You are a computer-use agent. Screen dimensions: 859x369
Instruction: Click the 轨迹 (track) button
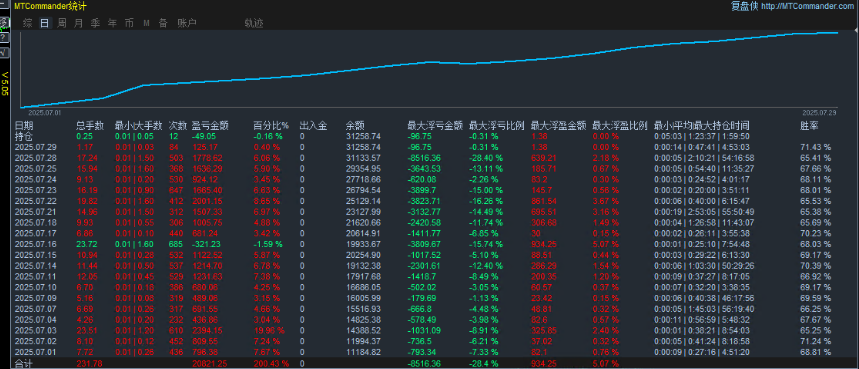click(254, 23)
